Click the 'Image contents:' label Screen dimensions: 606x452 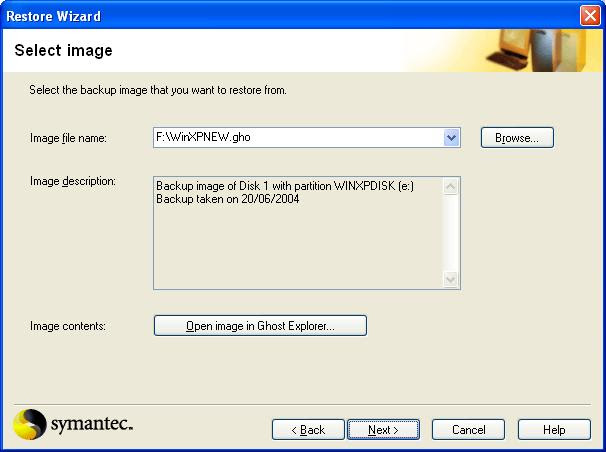pos(68,326)
